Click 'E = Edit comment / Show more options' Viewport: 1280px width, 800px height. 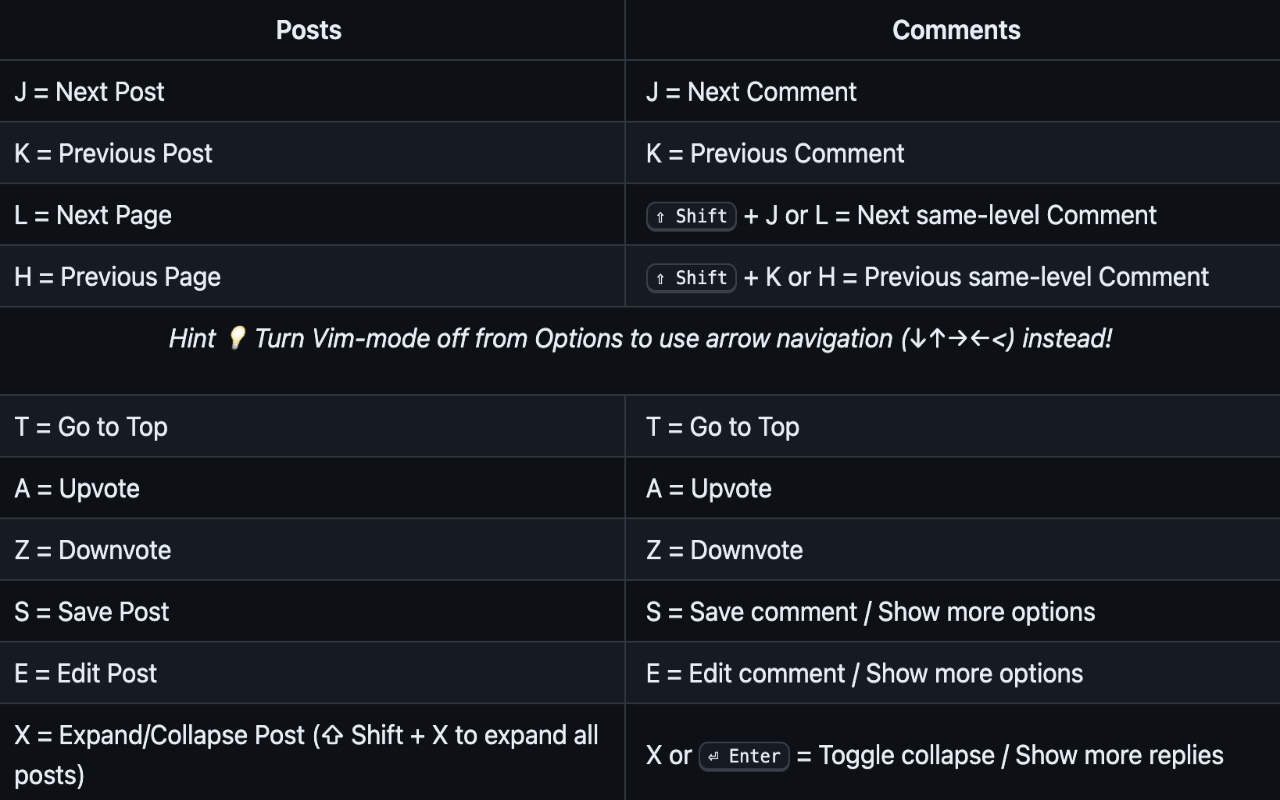click(x=864, y=674)
